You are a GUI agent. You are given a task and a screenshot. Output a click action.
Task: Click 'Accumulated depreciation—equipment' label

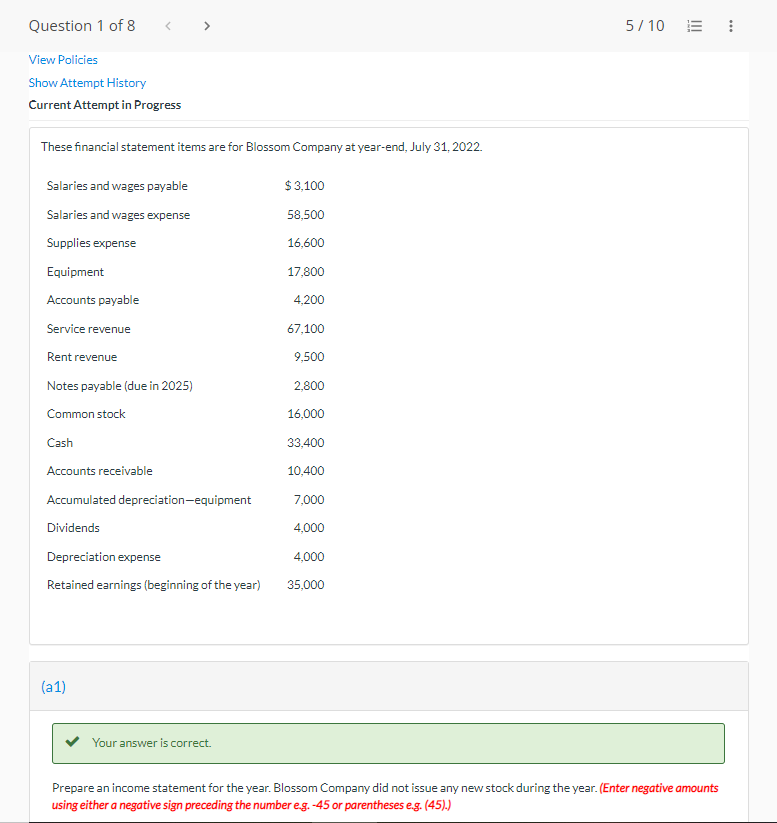tap(149, 500)
